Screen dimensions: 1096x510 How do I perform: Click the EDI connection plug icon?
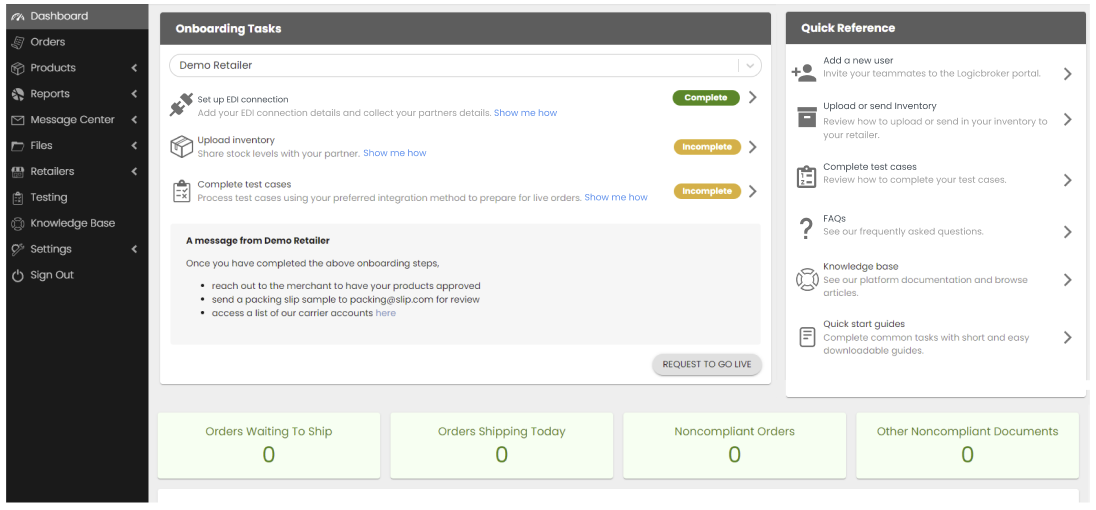point(181,104)
